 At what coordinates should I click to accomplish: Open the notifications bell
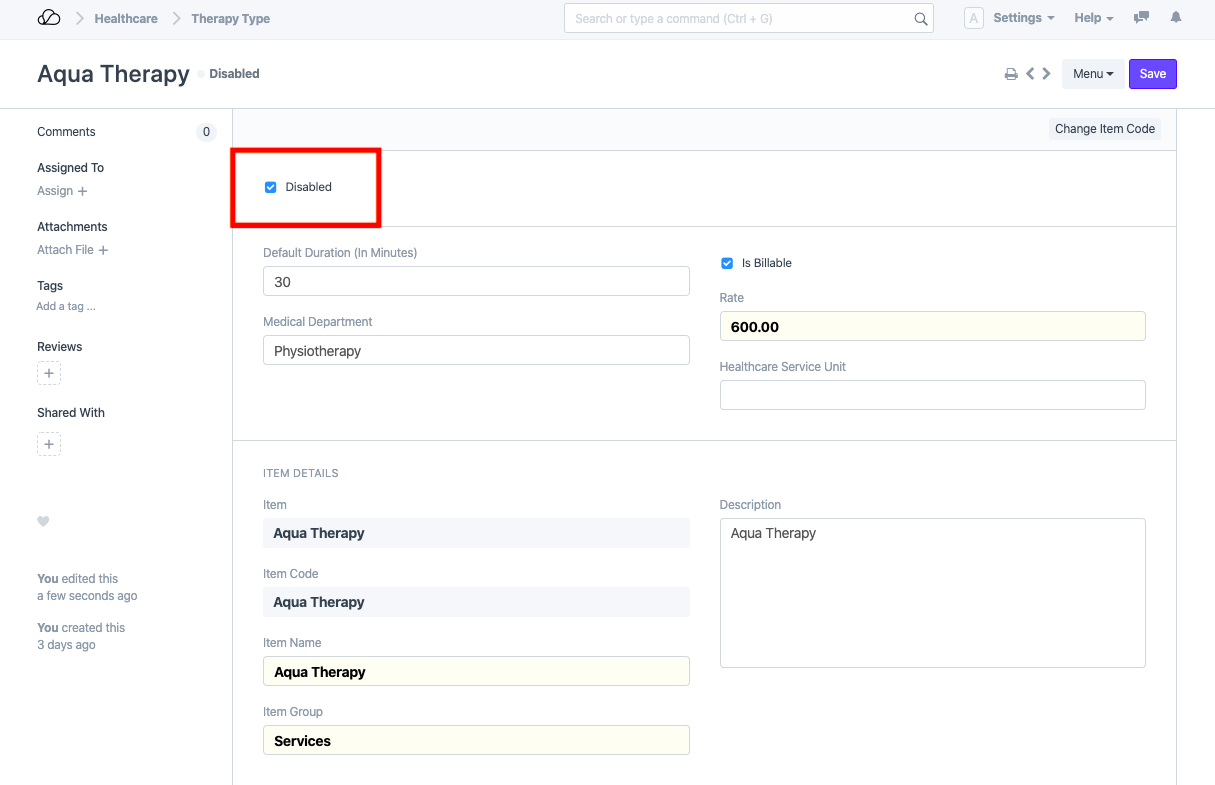click(x=1176, y=18)
